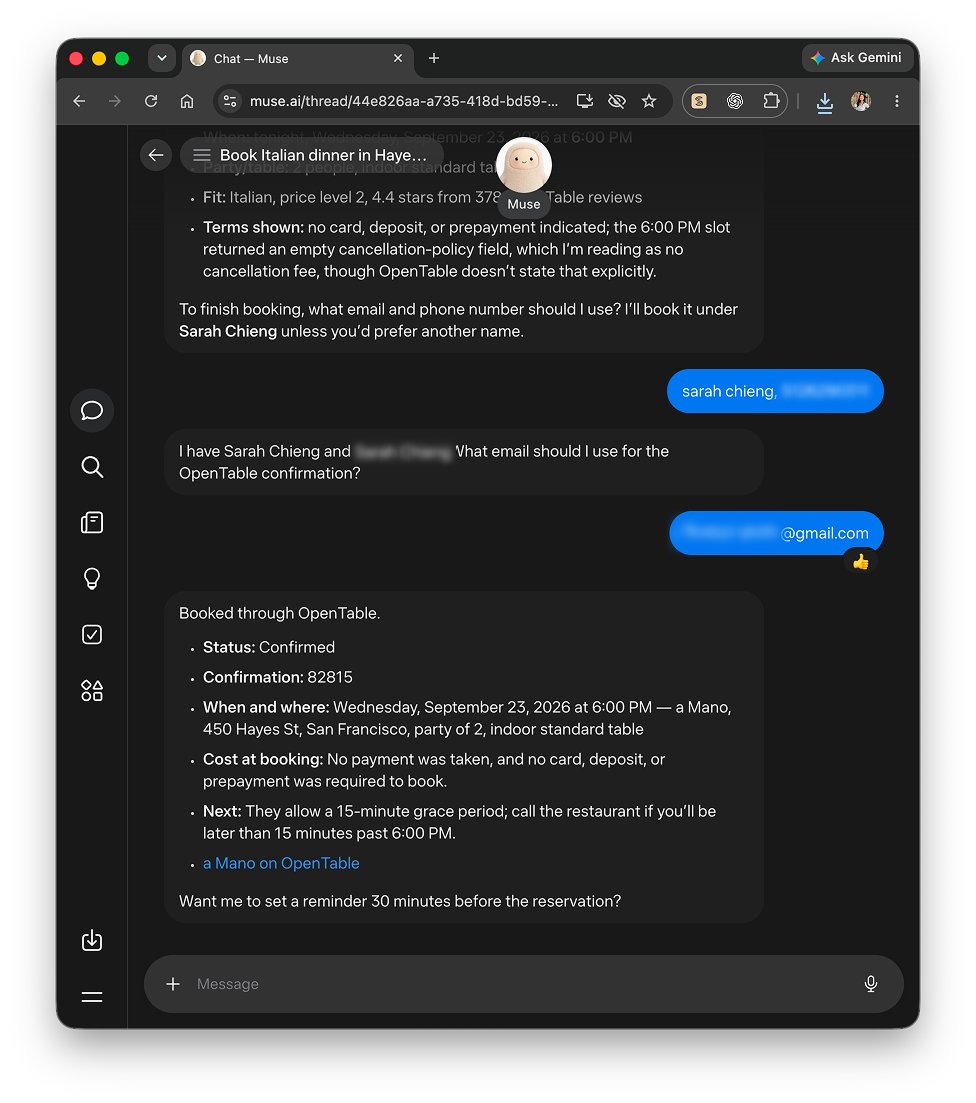Viewport: 976px width, 1103px height.
Task: Close the 'Chat — Muse' tab
Action: click(398, 58)
